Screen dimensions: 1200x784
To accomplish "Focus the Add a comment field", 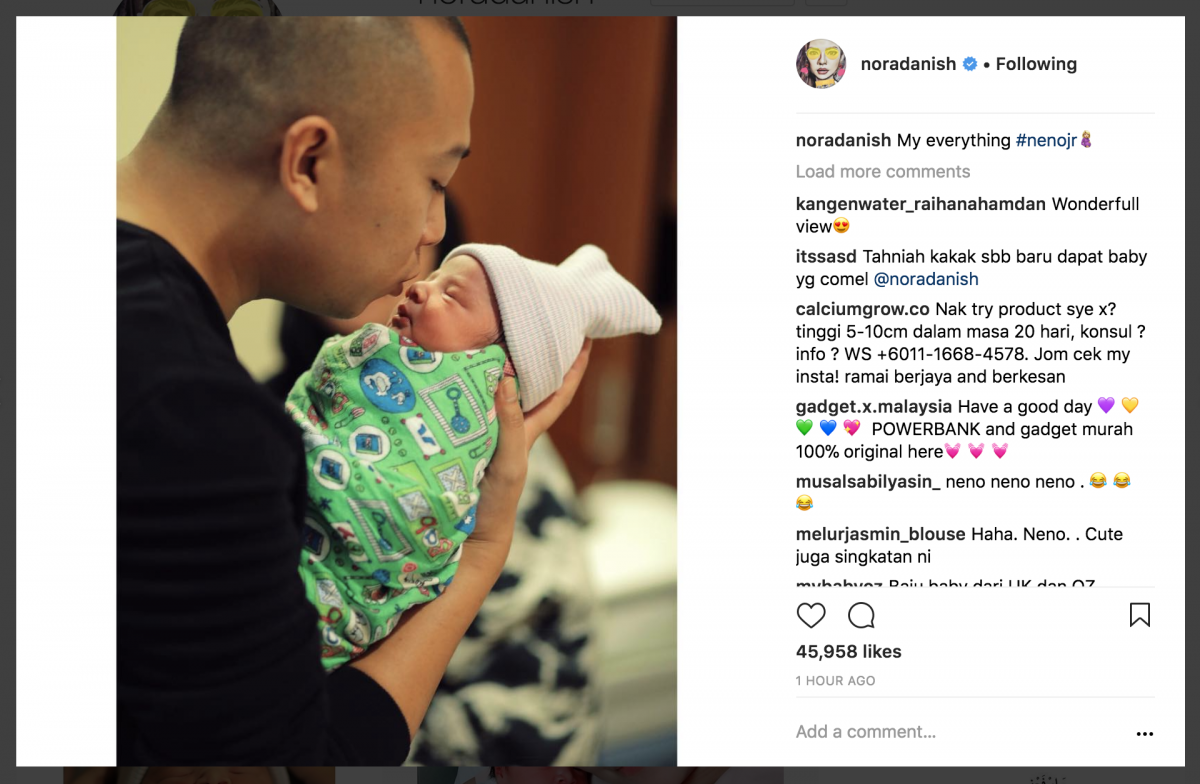I will pos(955,732).
